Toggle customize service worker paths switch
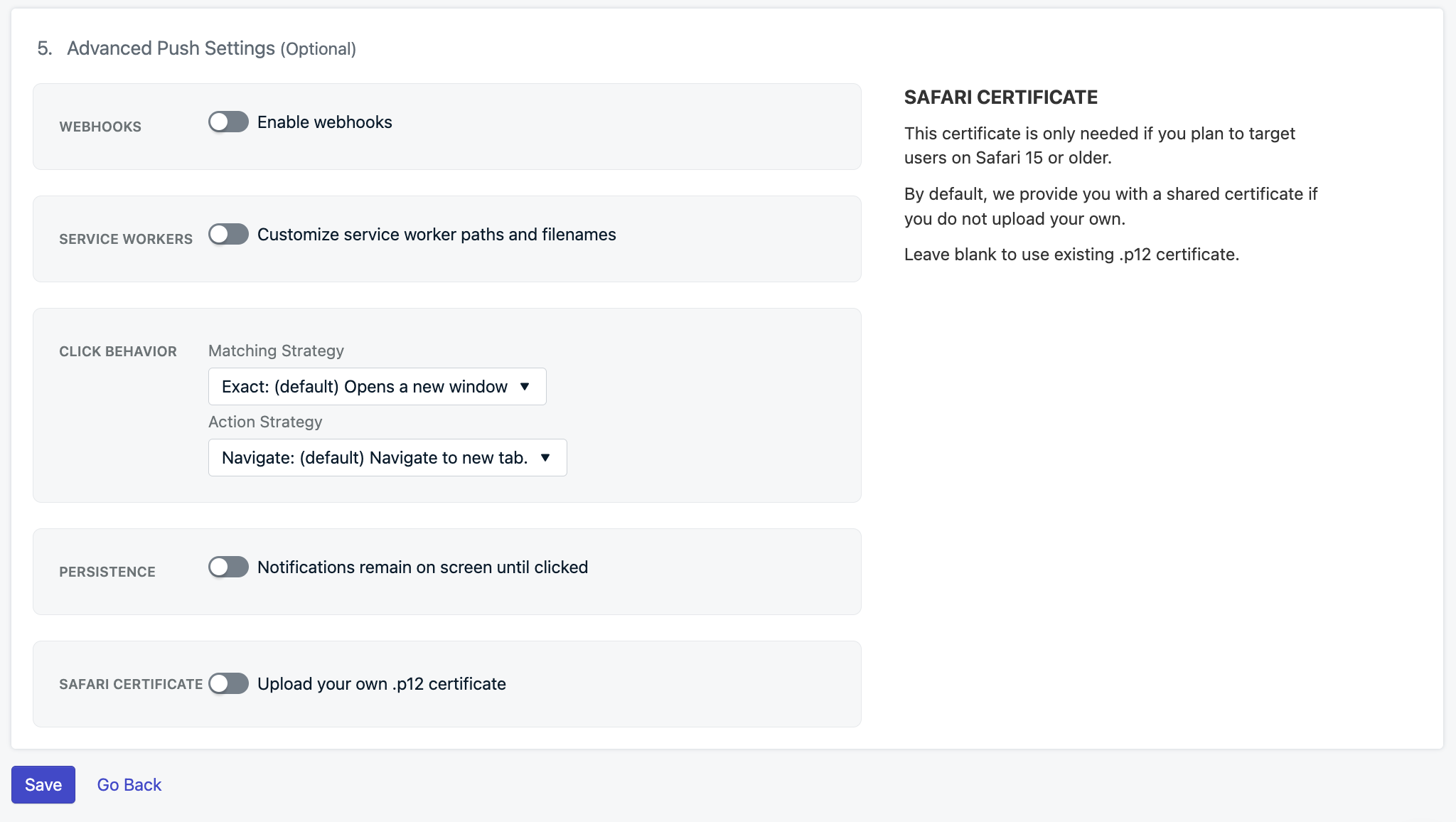 point(228,234)
